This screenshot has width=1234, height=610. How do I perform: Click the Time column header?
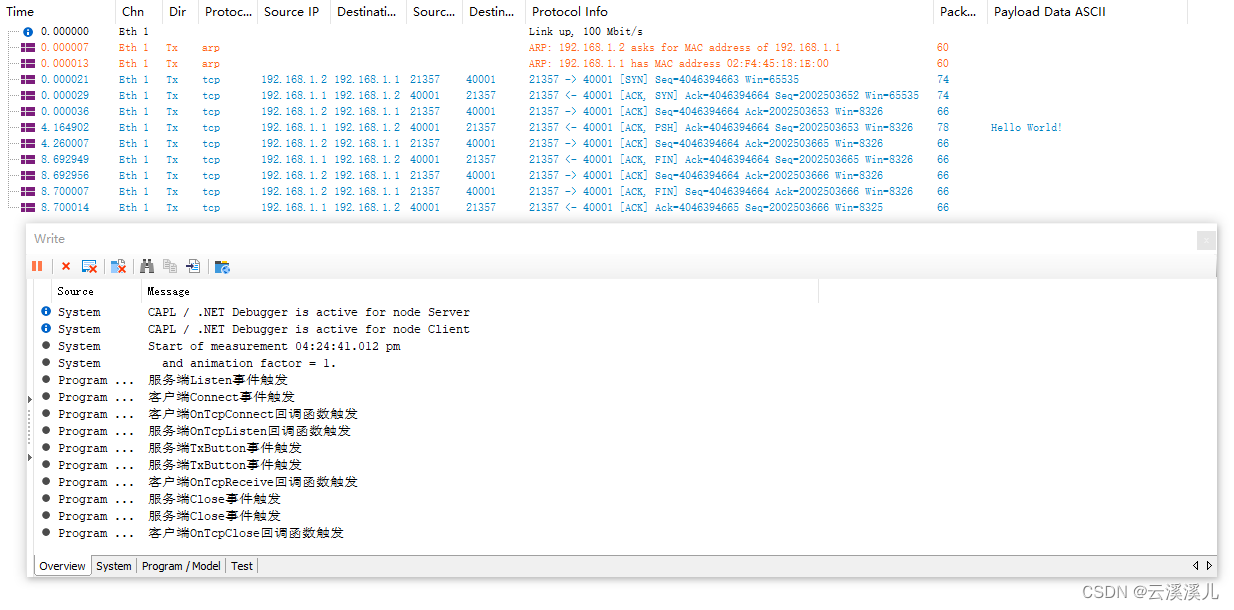[20, 11]
